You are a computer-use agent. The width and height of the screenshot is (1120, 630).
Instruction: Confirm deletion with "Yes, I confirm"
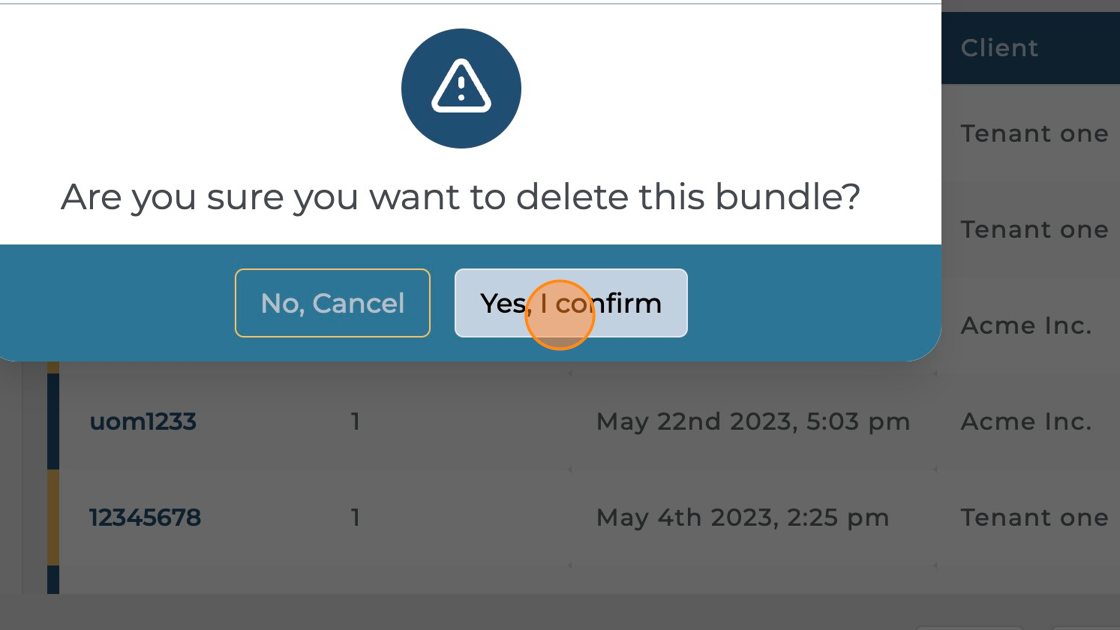[571, 303]
